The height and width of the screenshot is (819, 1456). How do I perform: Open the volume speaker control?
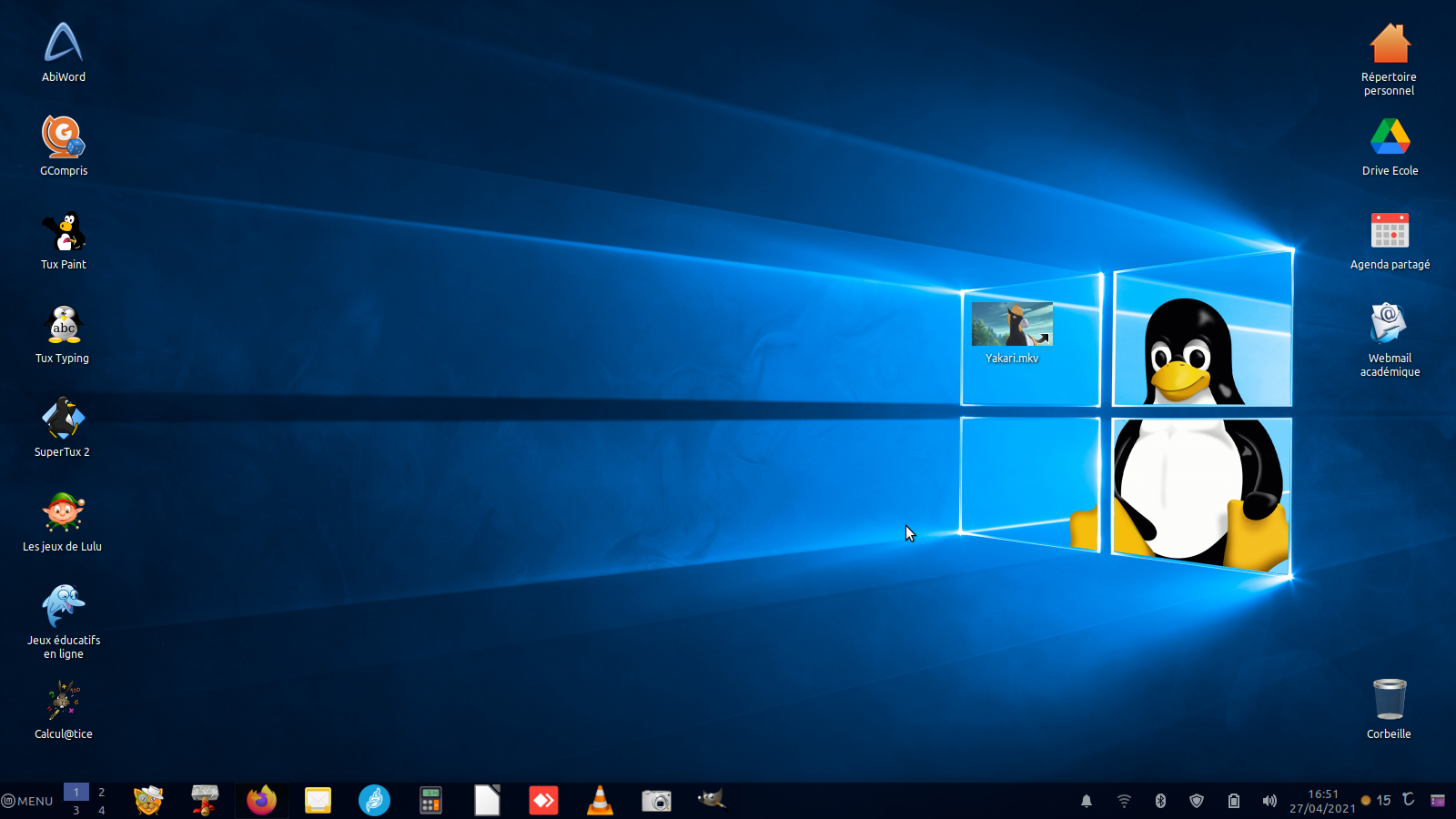tap(1269, 801)
